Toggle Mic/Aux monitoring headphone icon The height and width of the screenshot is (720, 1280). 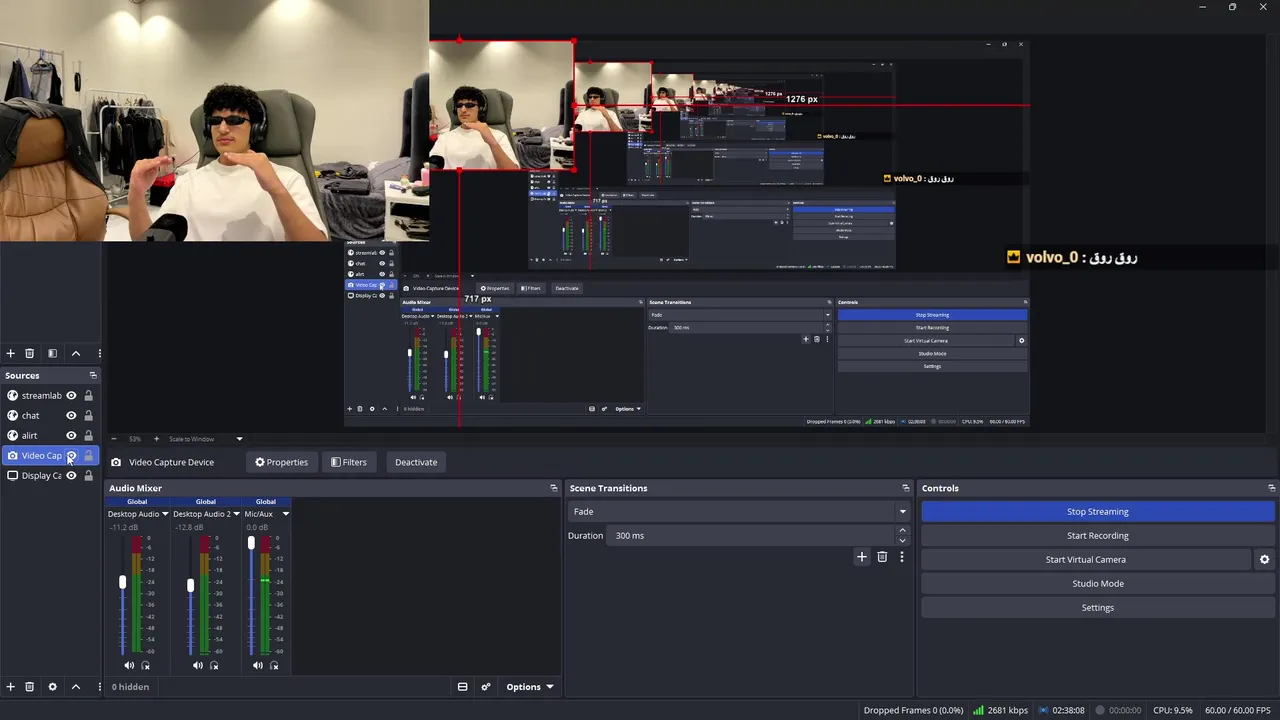(x=274, y=665)
